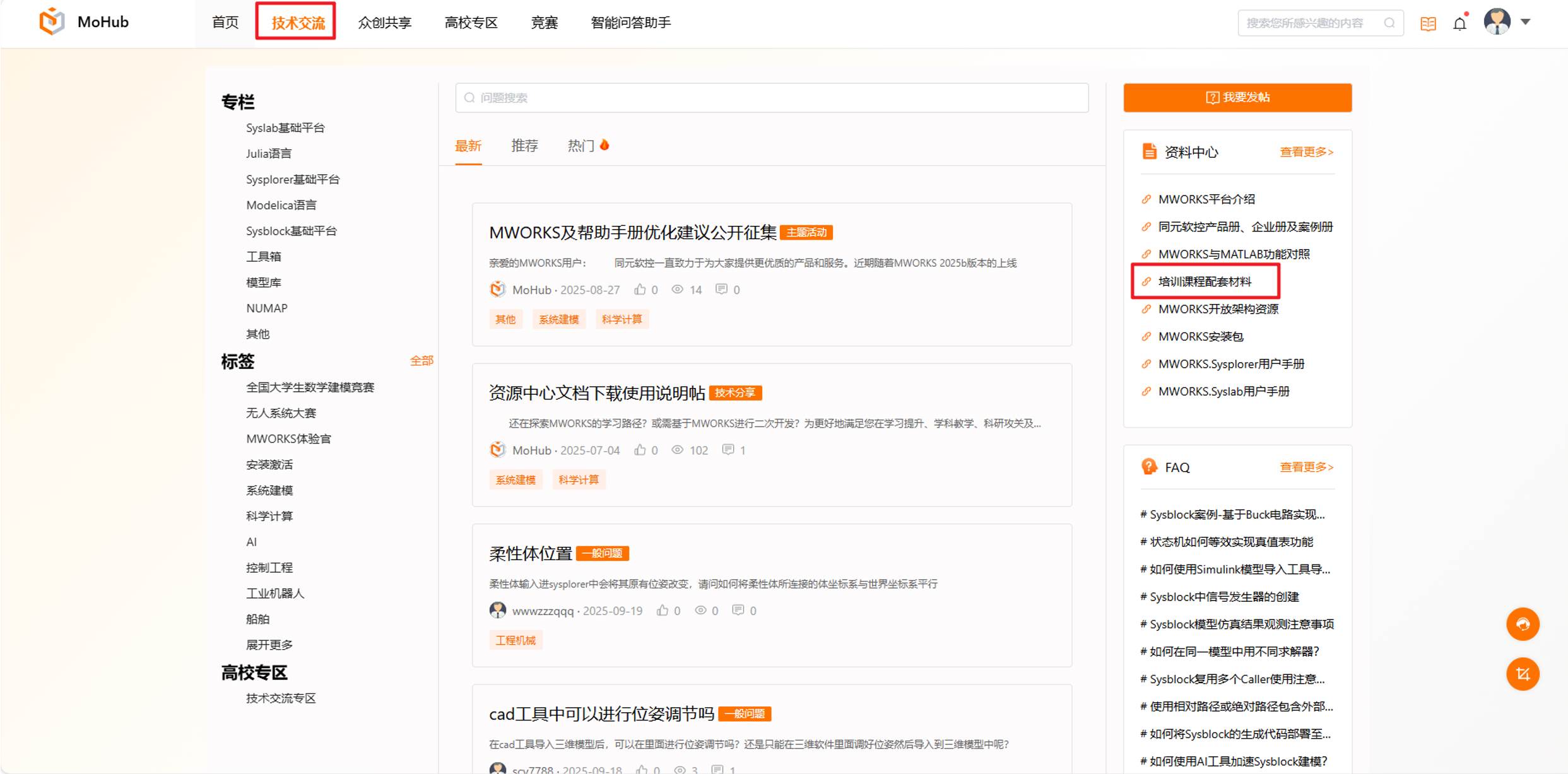Click comment icon on 资源中心文档下载使用说明帖
The image size is (1568, 774).
click(728, 450)
